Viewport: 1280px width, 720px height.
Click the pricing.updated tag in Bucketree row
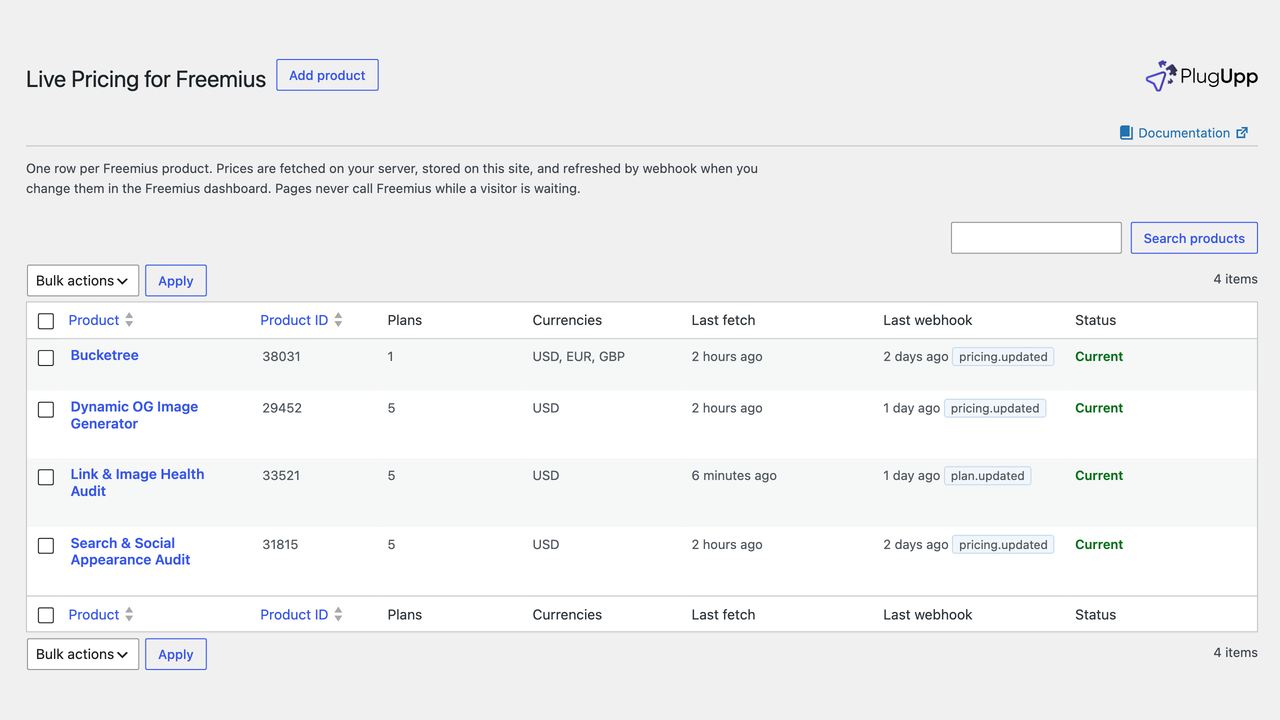click(1003, 357)
